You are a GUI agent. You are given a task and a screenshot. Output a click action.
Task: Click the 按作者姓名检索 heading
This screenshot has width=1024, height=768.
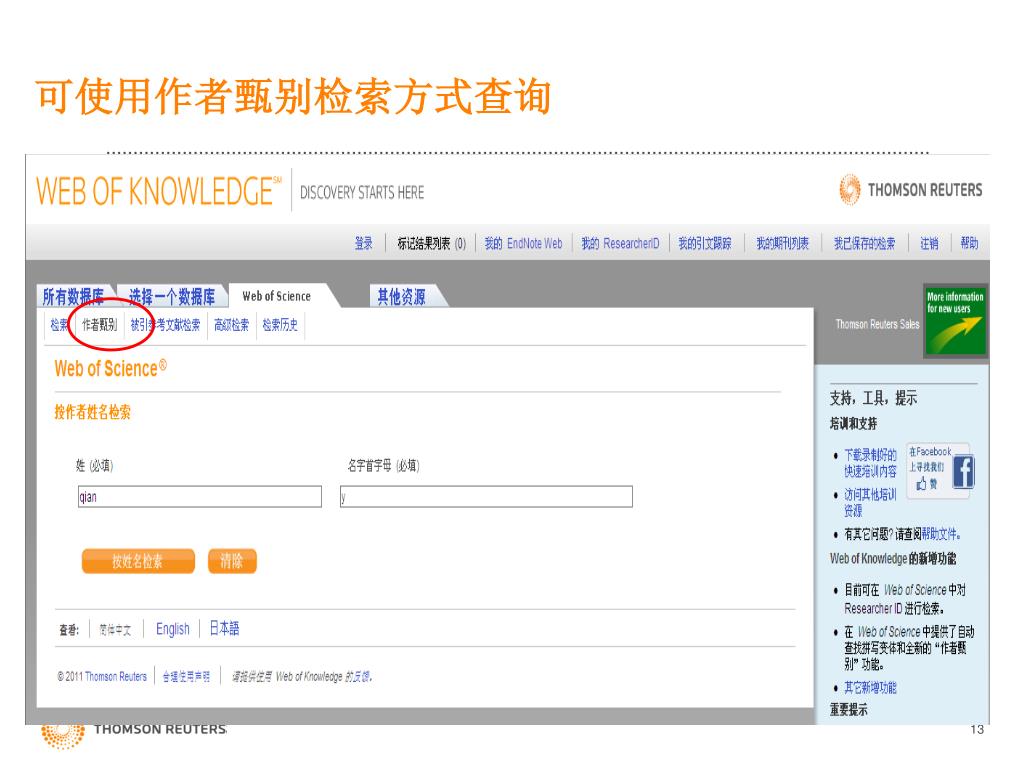tap(92, 412)
